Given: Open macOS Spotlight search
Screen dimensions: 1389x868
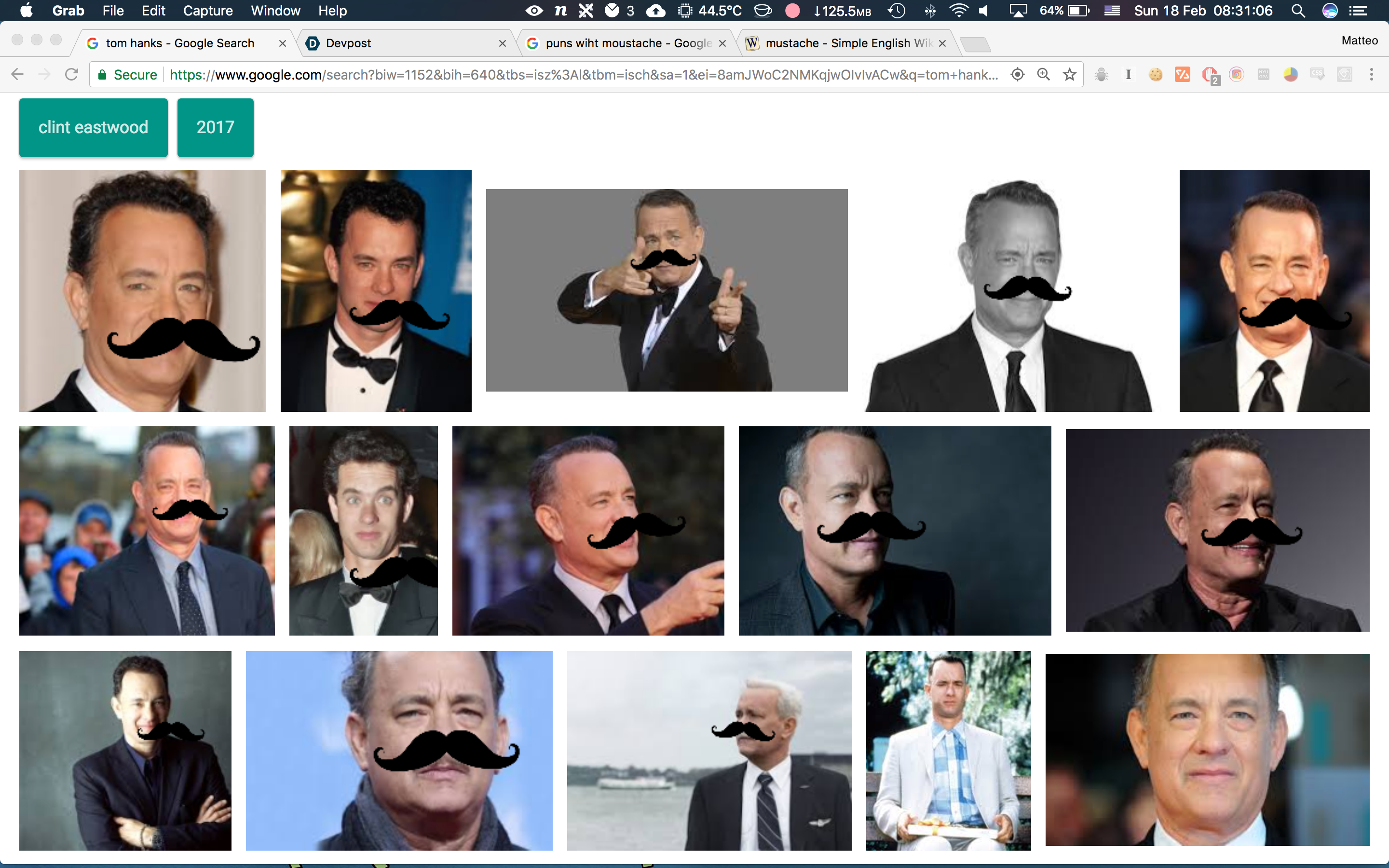Looking at the screenshot, I should tap(1298, 11).
